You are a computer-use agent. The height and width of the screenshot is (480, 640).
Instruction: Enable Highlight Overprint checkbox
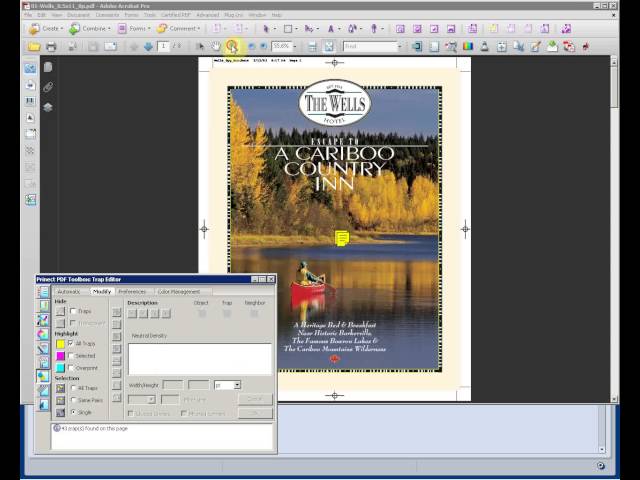71,368
